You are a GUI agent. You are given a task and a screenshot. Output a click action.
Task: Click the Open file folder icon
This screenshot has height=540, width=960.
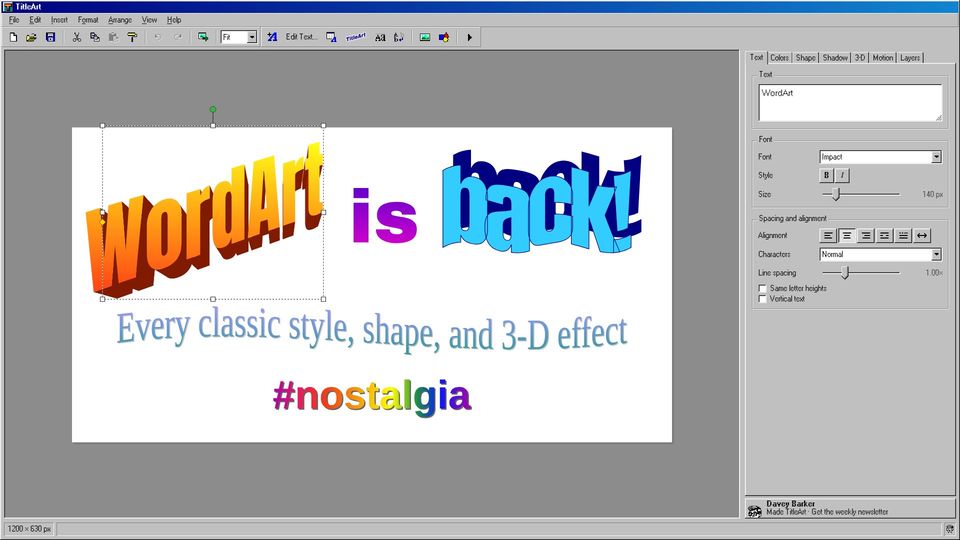(31, 37)
